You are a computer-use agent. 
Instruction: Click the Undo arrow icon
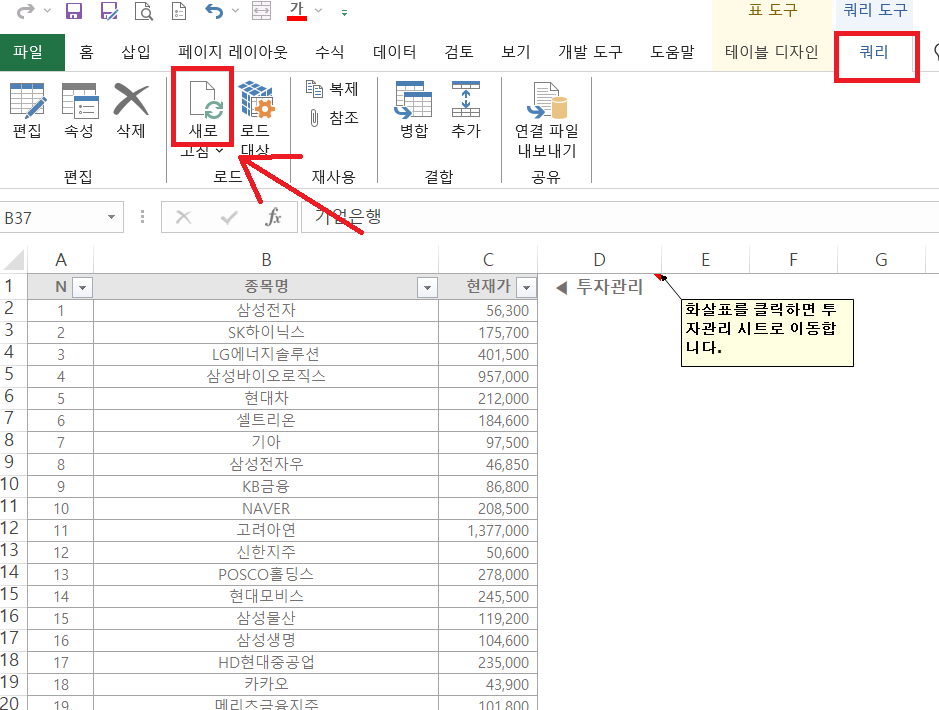[x=214, y=11]
